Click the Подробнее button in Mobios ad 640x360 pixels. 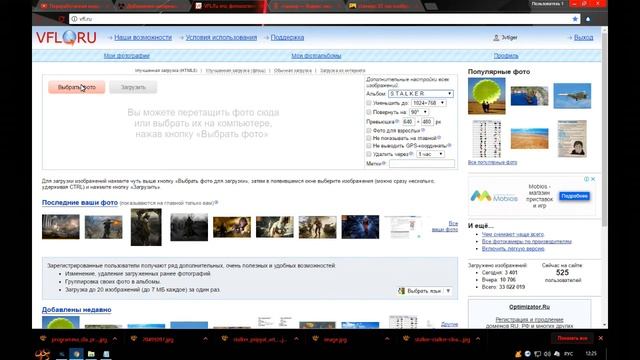[574, 196]
